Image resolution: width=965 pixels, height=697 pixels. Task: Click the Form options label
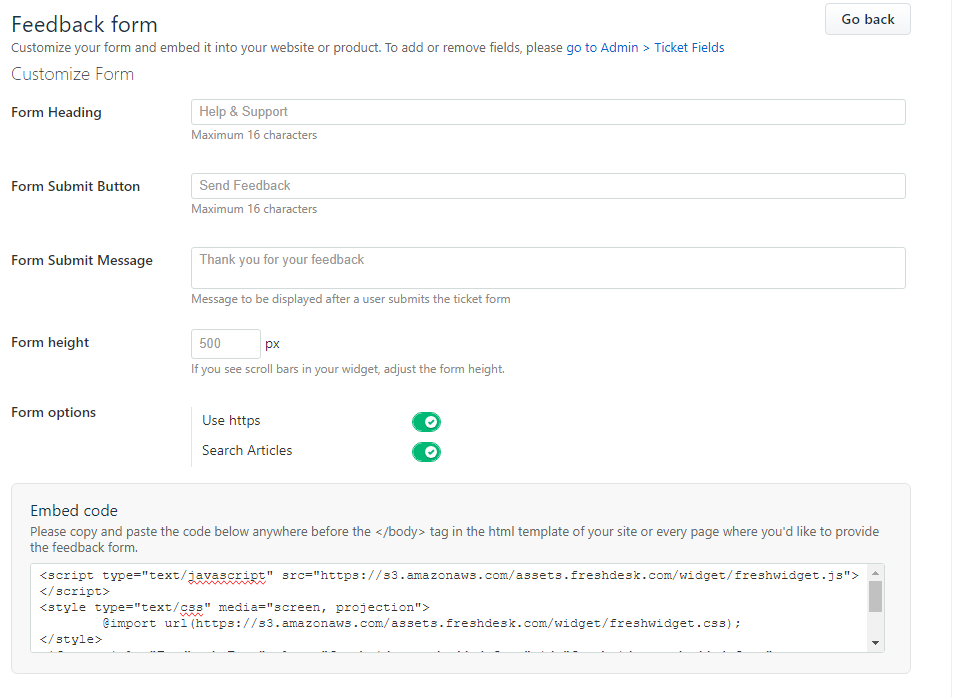pos(53,413)
